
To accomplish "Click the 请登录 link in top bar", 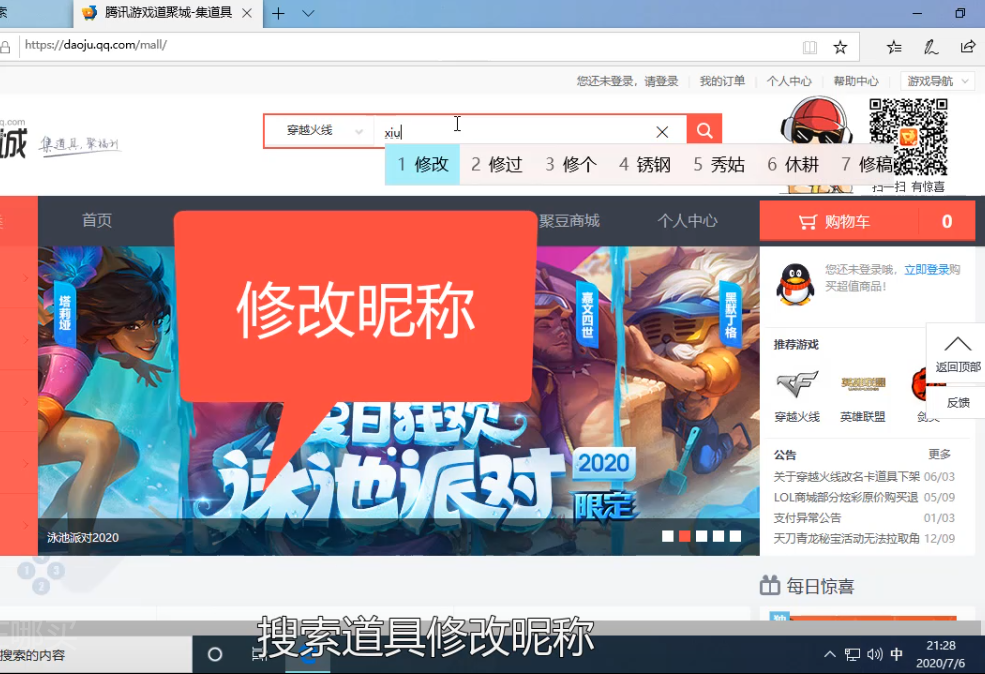I will [x=661, y=81].
